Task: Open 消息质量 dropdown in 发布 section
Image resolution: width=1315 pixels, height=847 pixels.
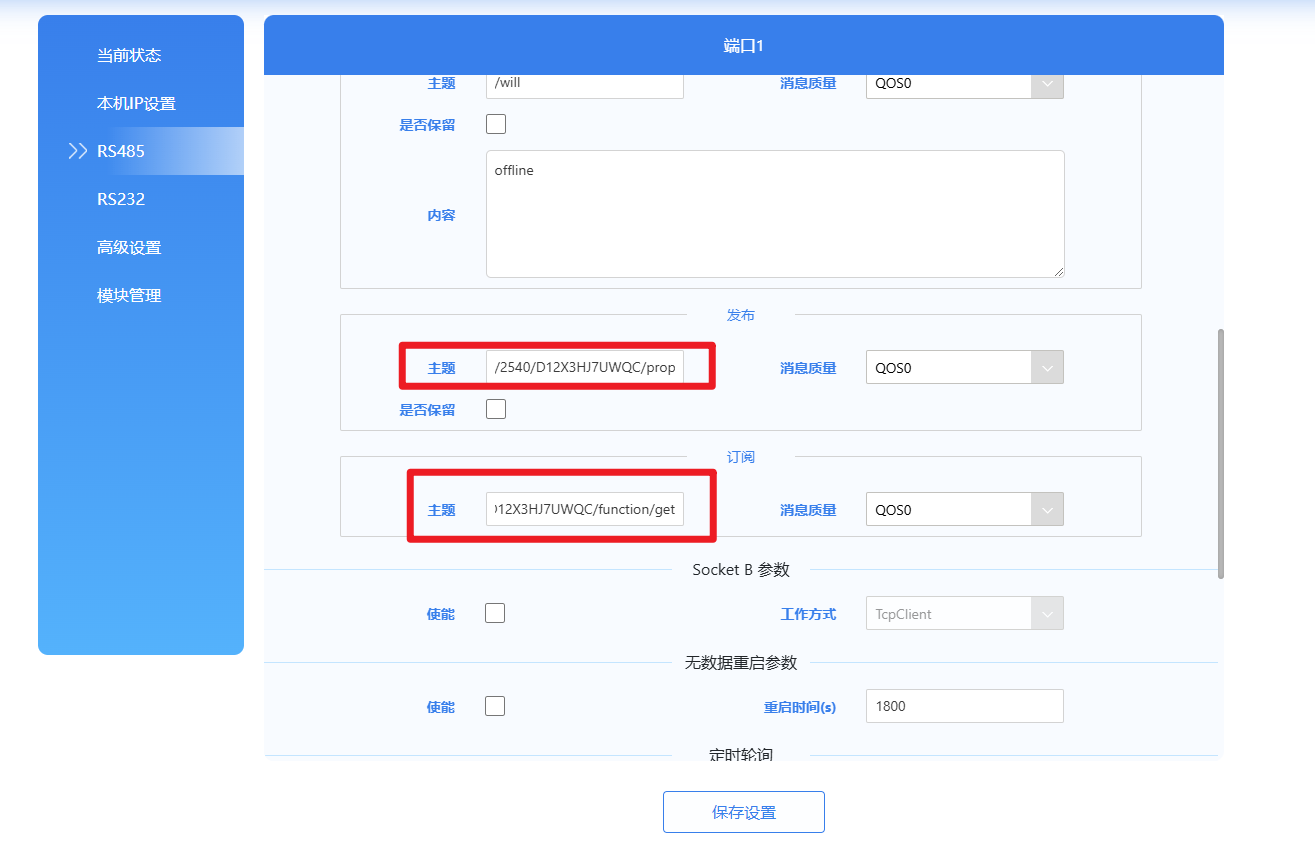Action: 964,367
